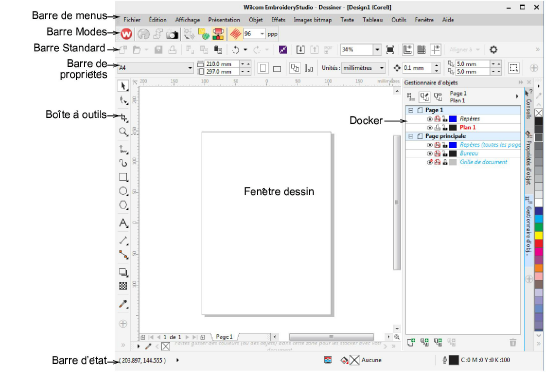Open the A4 page size dropdown
Screen dimensions: 546x379
click(190, 68)
